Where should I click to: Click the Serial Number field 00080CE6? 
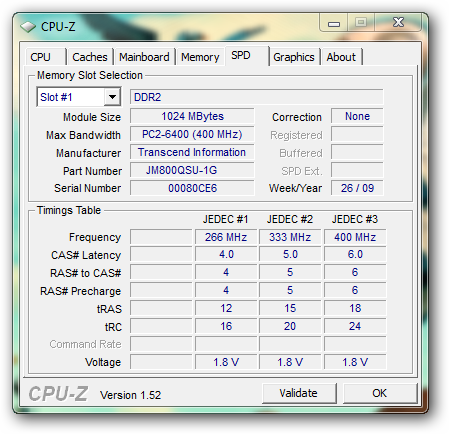[192, 188]
